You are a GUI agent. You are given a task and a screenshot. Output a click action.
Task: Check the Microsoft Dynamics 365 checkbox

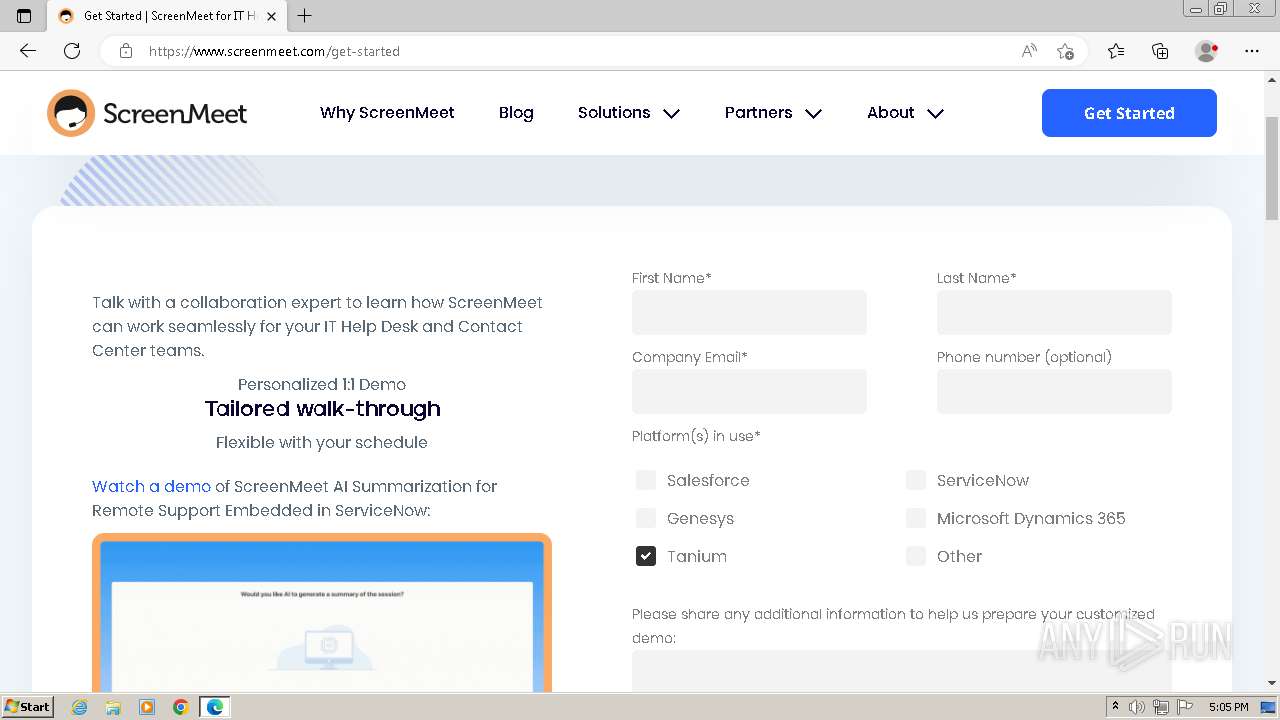pos(916,518)
